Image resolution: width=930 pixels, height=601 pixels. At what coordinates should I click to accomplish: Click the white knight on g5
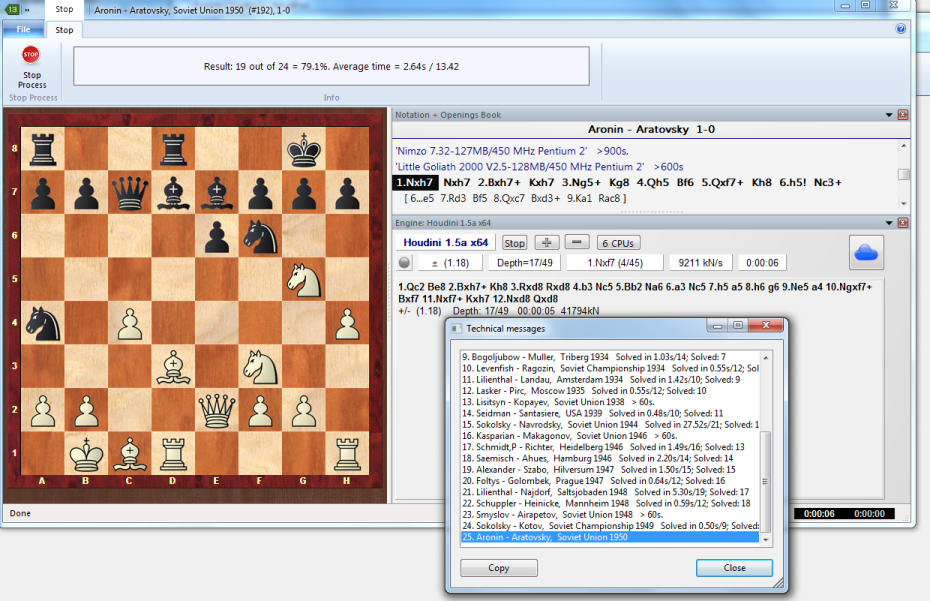pos(303,277)
